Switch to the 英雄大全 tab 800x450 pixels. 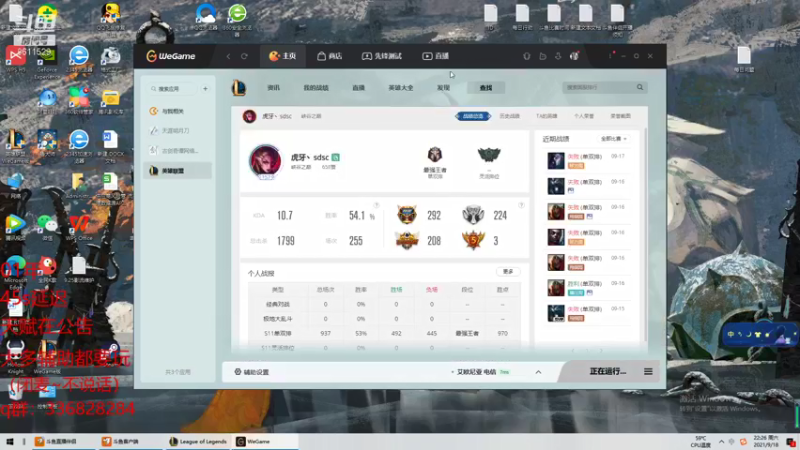[401, 88]
